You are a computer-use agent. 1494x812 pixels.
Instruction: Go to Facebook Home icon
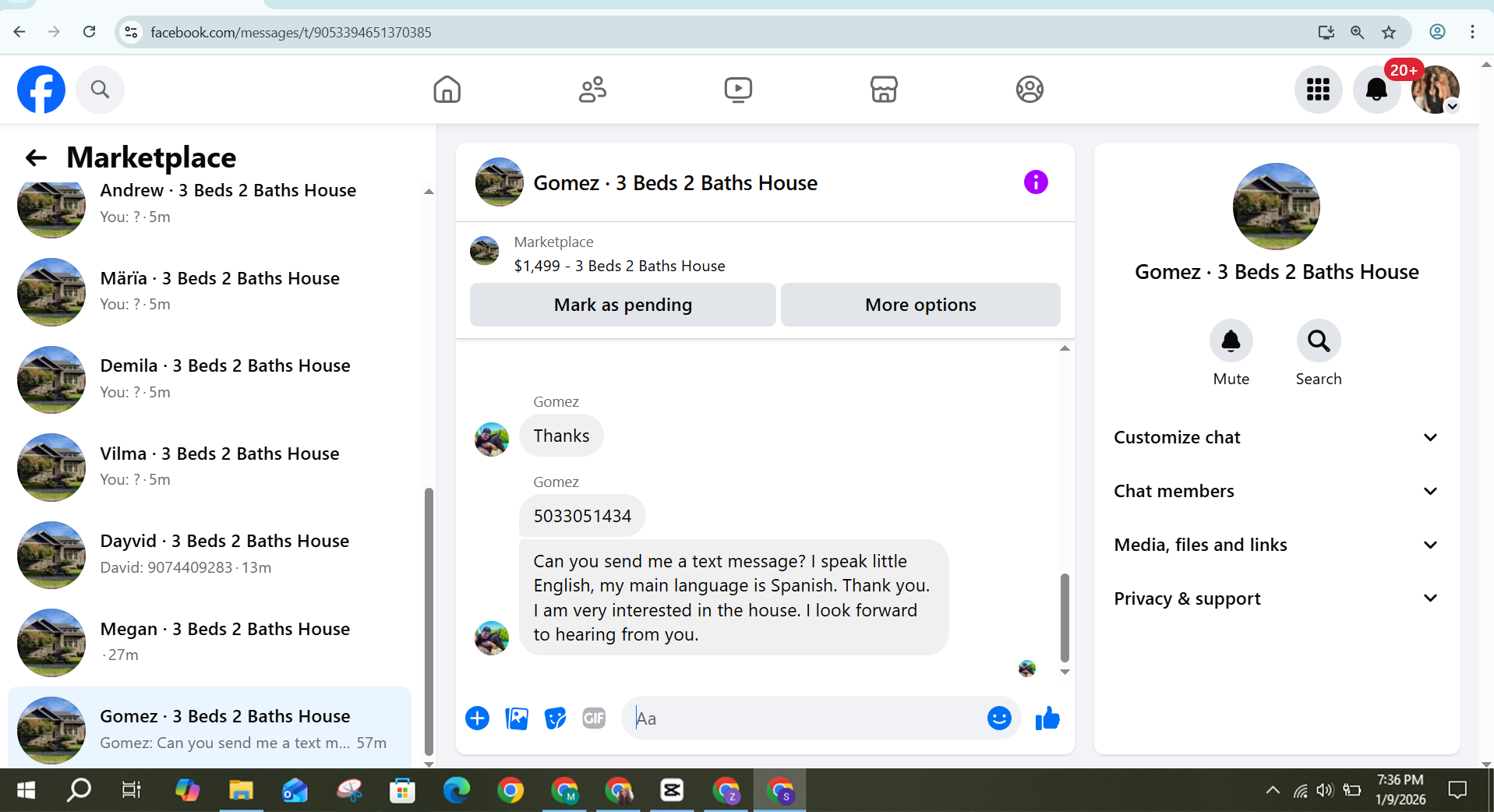point(447,90)
